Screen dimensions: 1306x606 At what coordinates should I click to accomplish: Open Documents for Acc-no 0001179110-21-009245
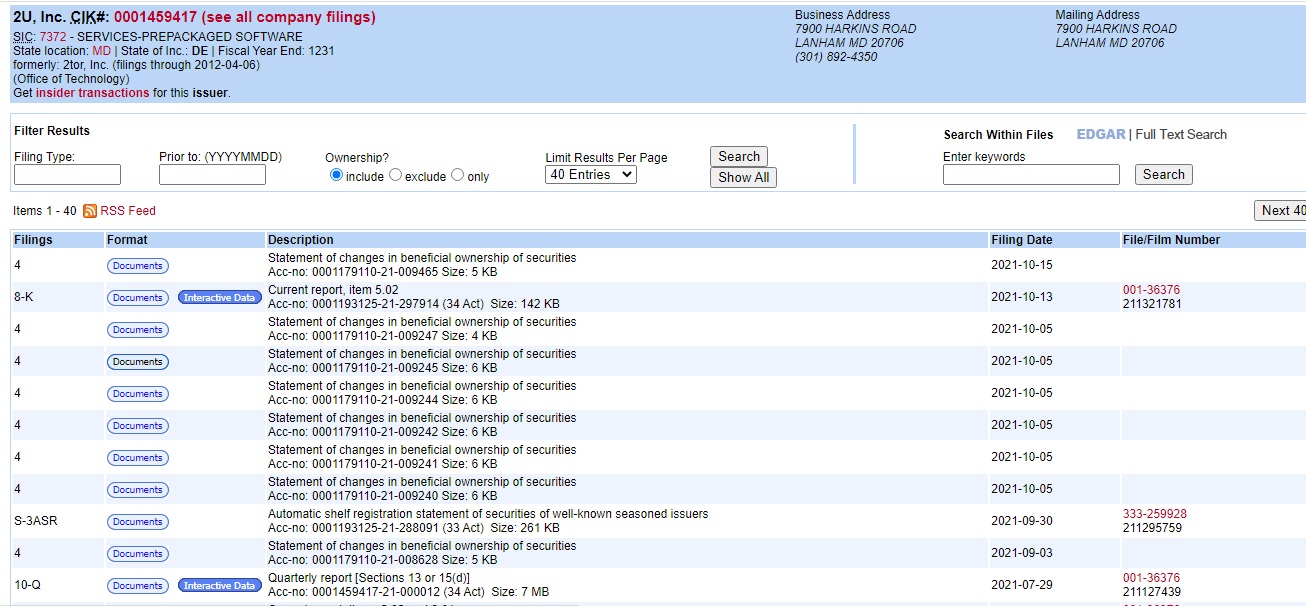138,362
